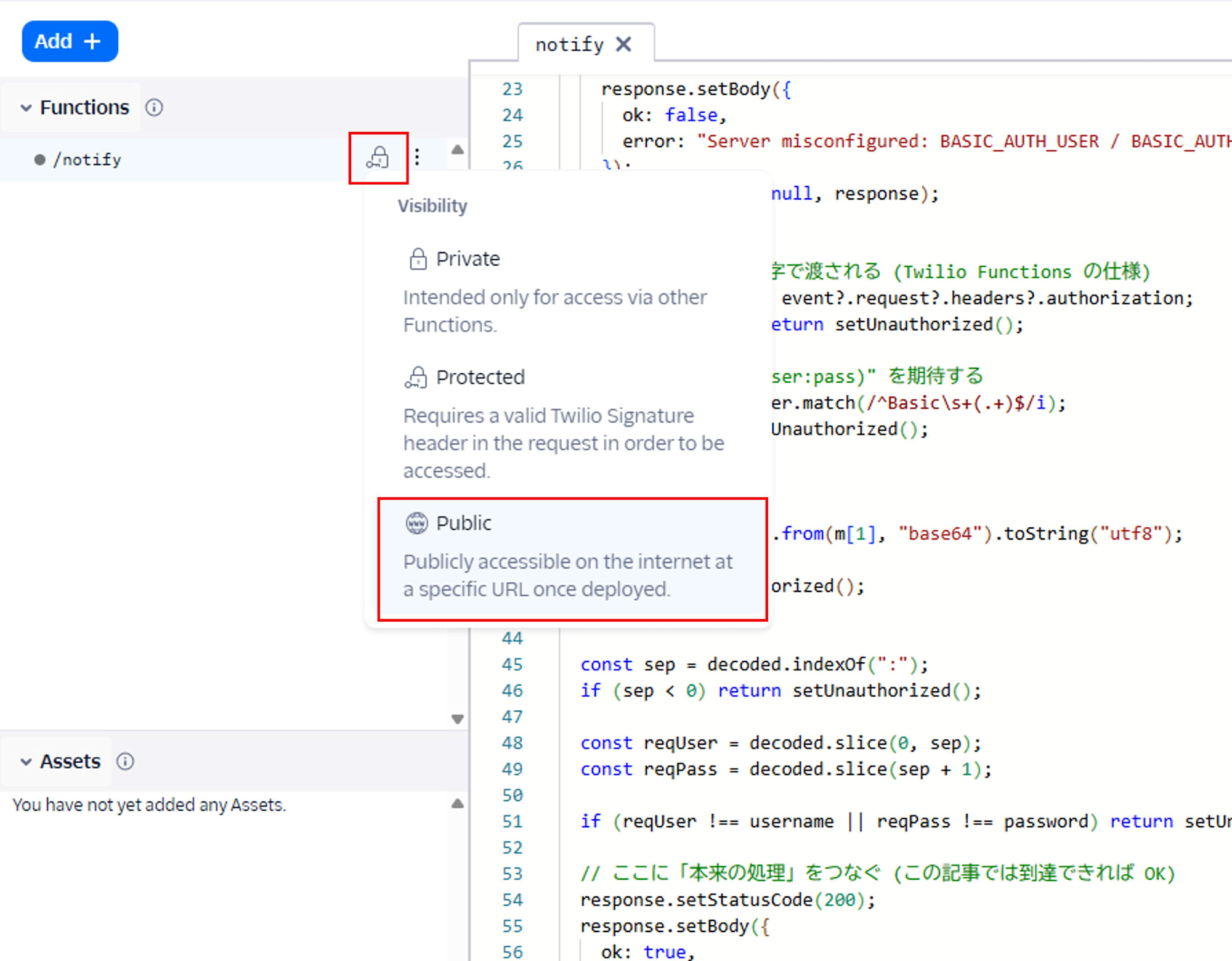Click the info icon next to Assets
This screenshot has height=961, width=1232.
pyautogui.click(x=125, y=762)
